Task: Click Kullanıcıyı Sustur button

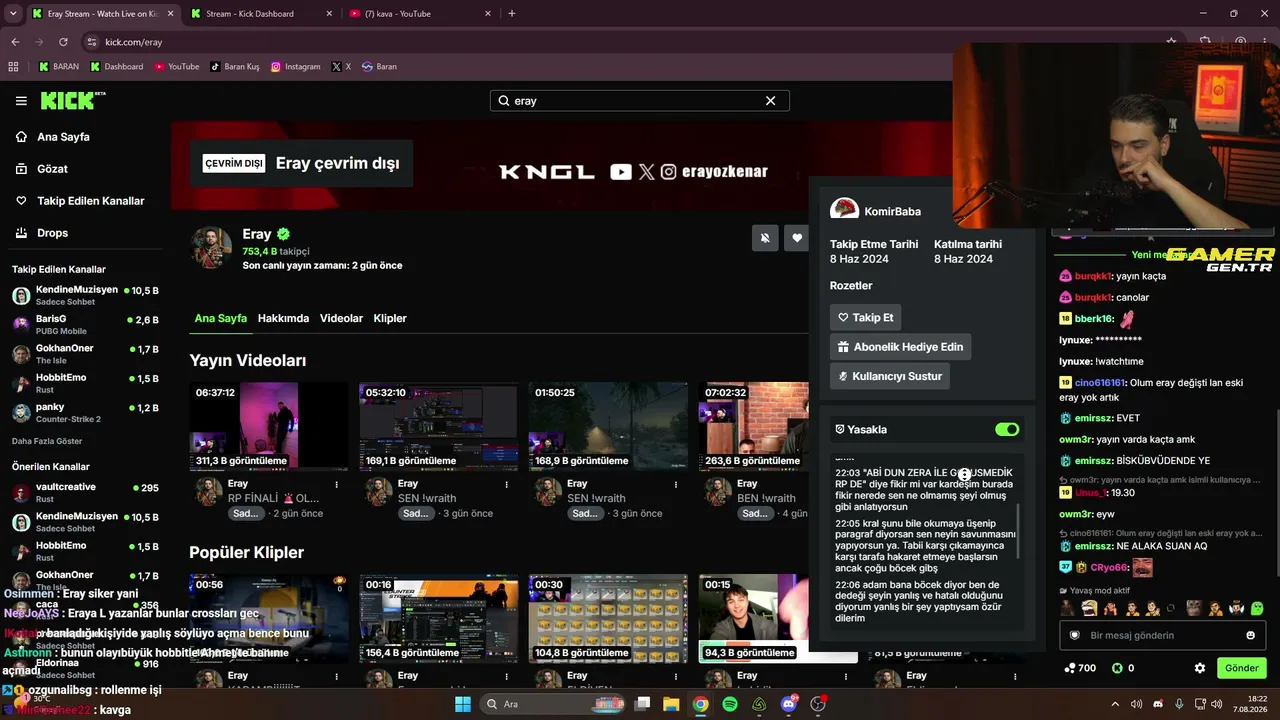Action: tap(889, 376)
